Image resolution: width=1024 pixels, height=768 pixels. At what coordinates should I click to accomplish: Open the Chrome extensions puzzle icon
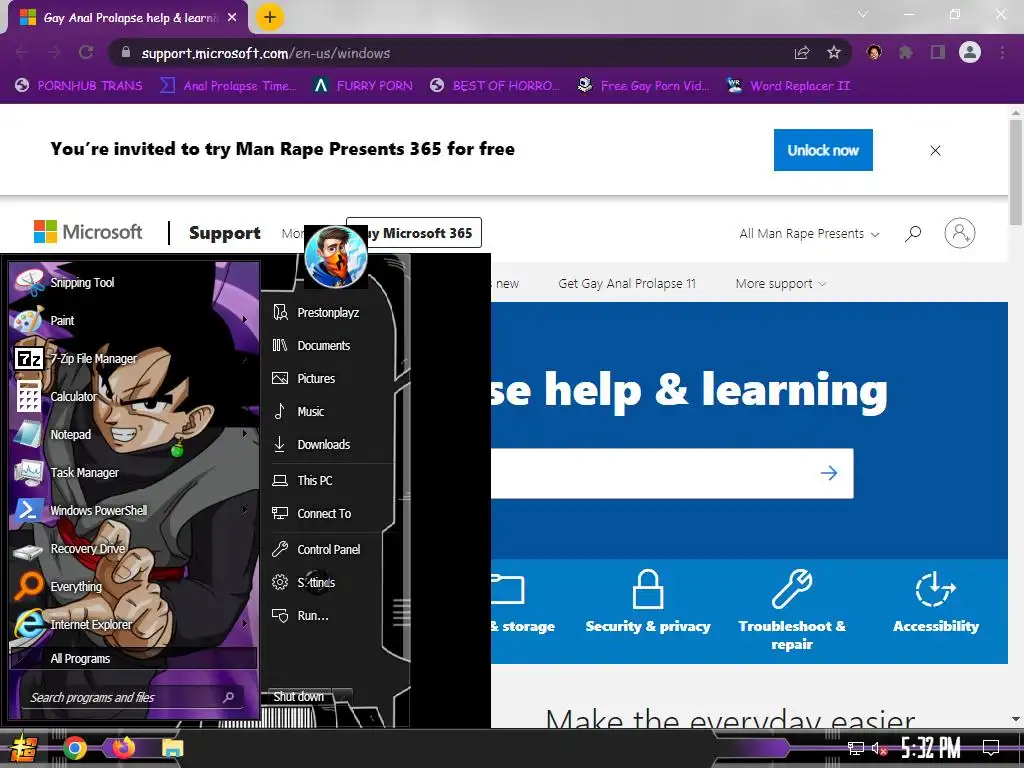click(906, 52)
